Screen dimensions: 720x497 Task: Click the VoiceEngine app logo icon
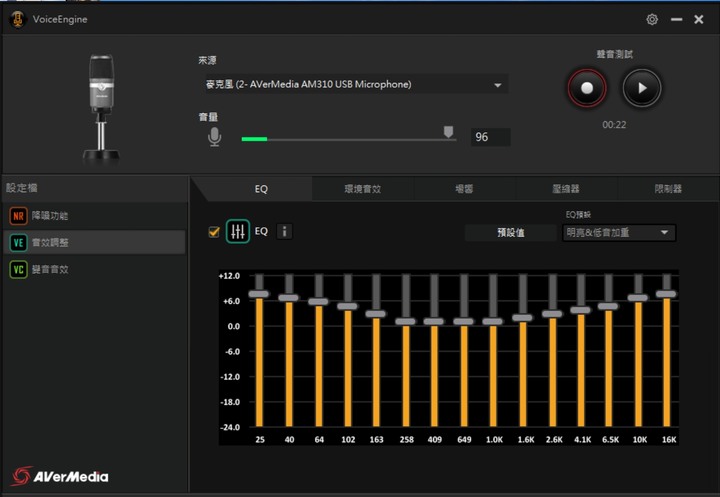pyautogui.click(x=17, y=19)
